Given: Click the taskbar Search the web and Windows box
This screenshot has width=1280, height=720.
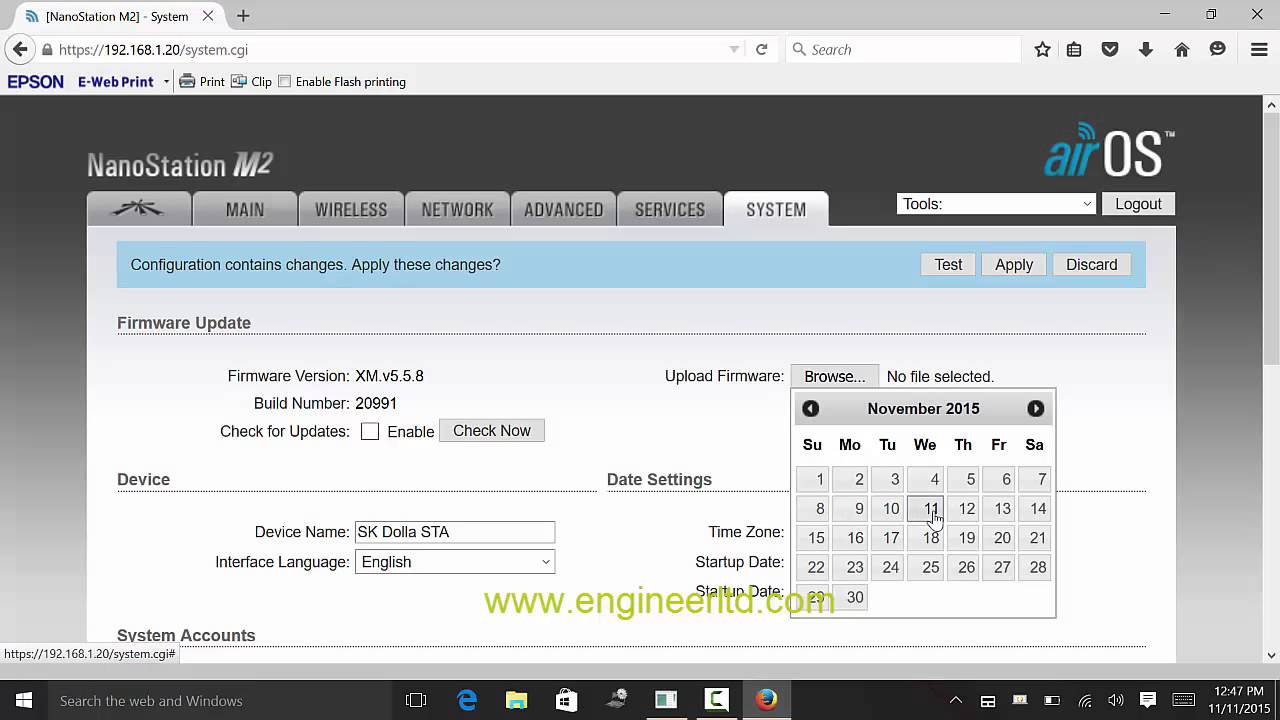Looking at the screenshot, I should pyautogui.click(x=220, y=700).
